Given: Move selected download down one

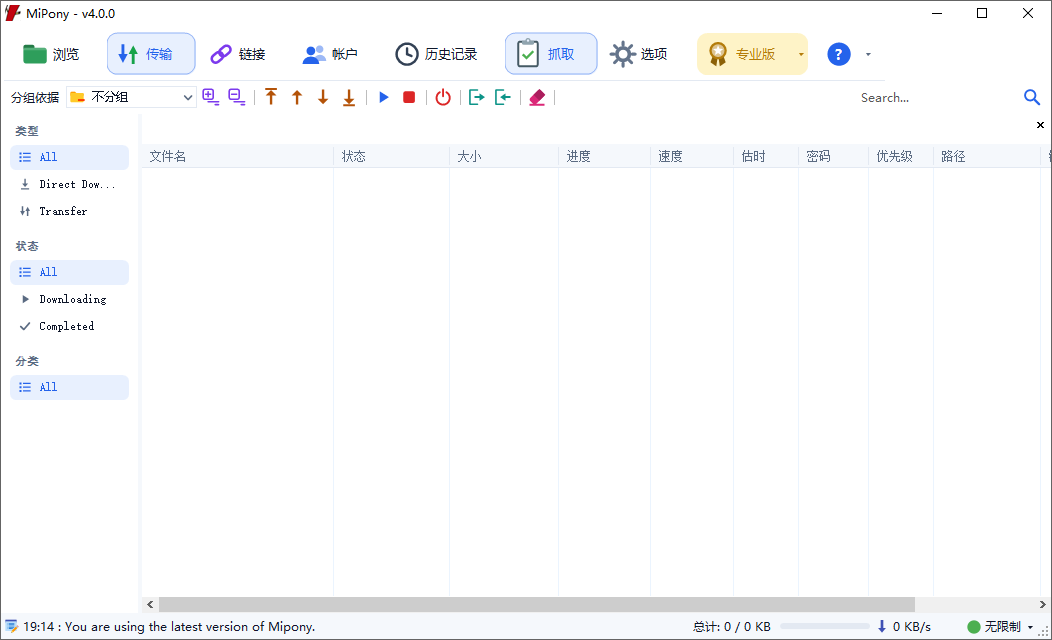Looking at the screenshot, I should tap(323, 97).
